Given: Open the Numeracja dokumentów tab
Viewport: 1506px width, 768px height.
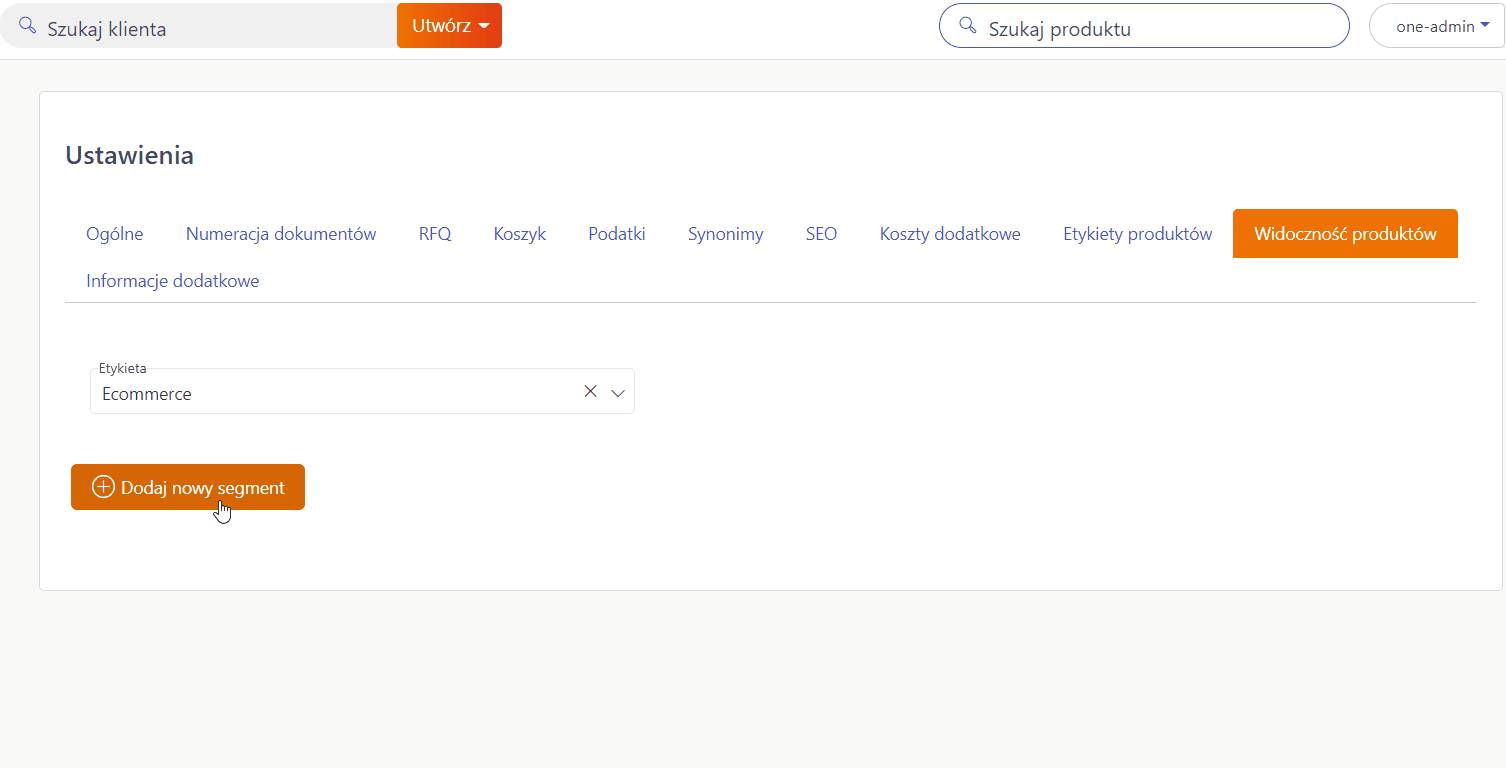Looking at the screenshot, I should coord(281,234).
